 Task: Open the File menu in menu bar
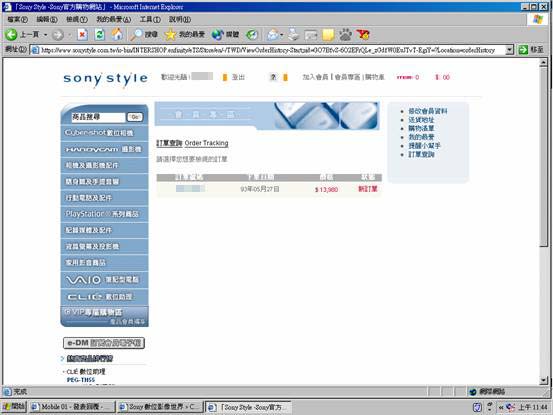click(x=17, y=19)
